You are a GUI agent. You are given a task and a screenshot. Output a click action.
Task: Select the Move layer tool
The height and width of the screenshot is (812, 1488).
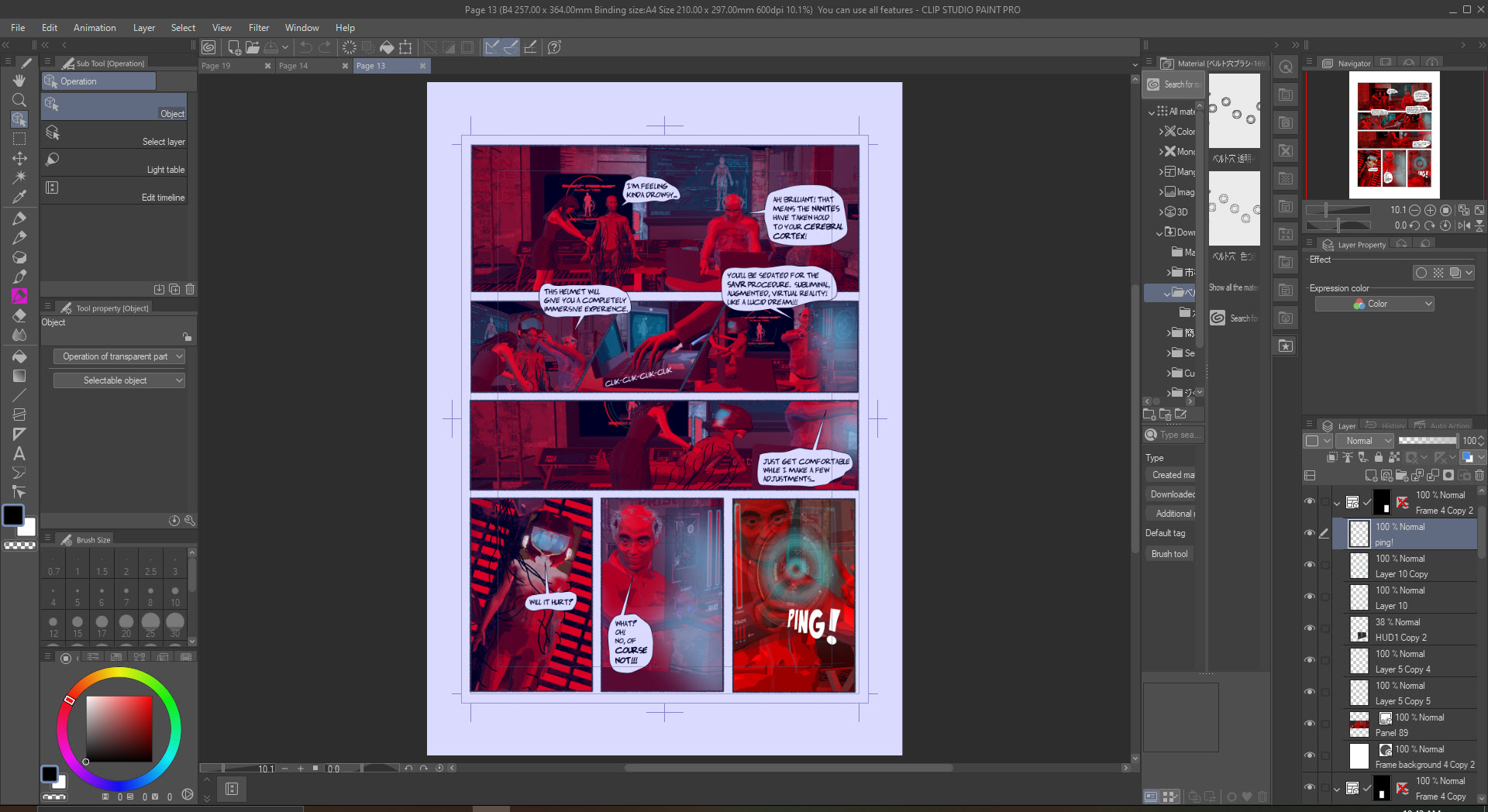(x=19, y=158)
